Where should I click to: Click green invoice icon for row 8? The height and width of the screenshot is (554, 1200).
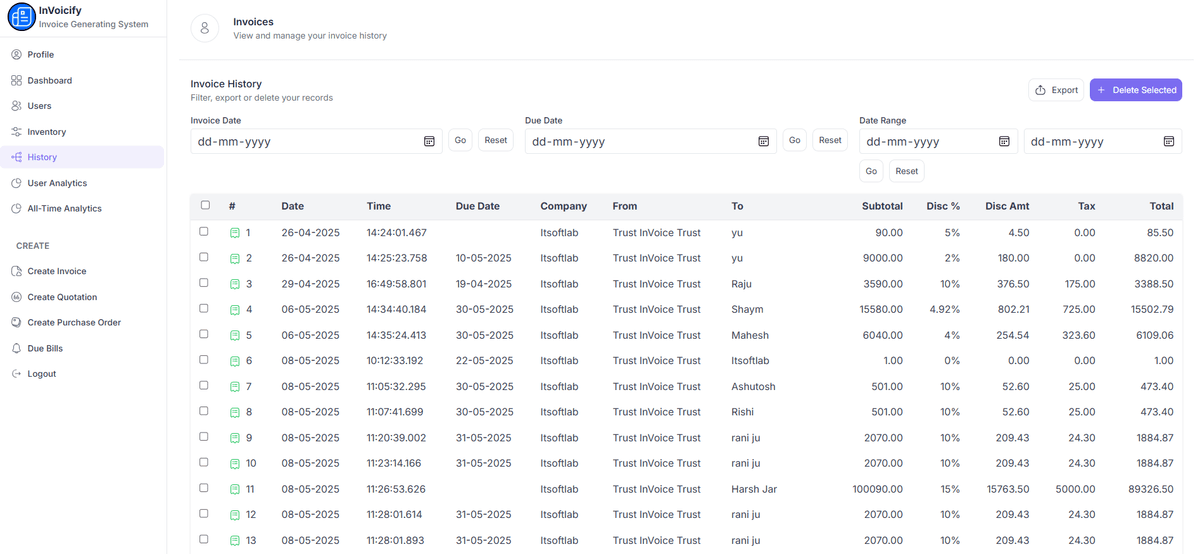(x=235, y=413)
